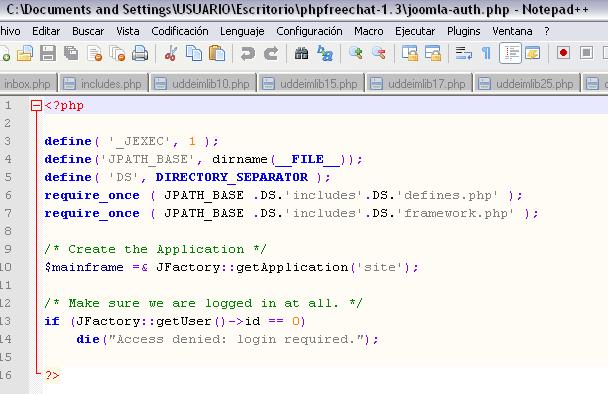Print the document with the printer icon
This screenshot has width=608, height=394.
[x=140, y=53]
